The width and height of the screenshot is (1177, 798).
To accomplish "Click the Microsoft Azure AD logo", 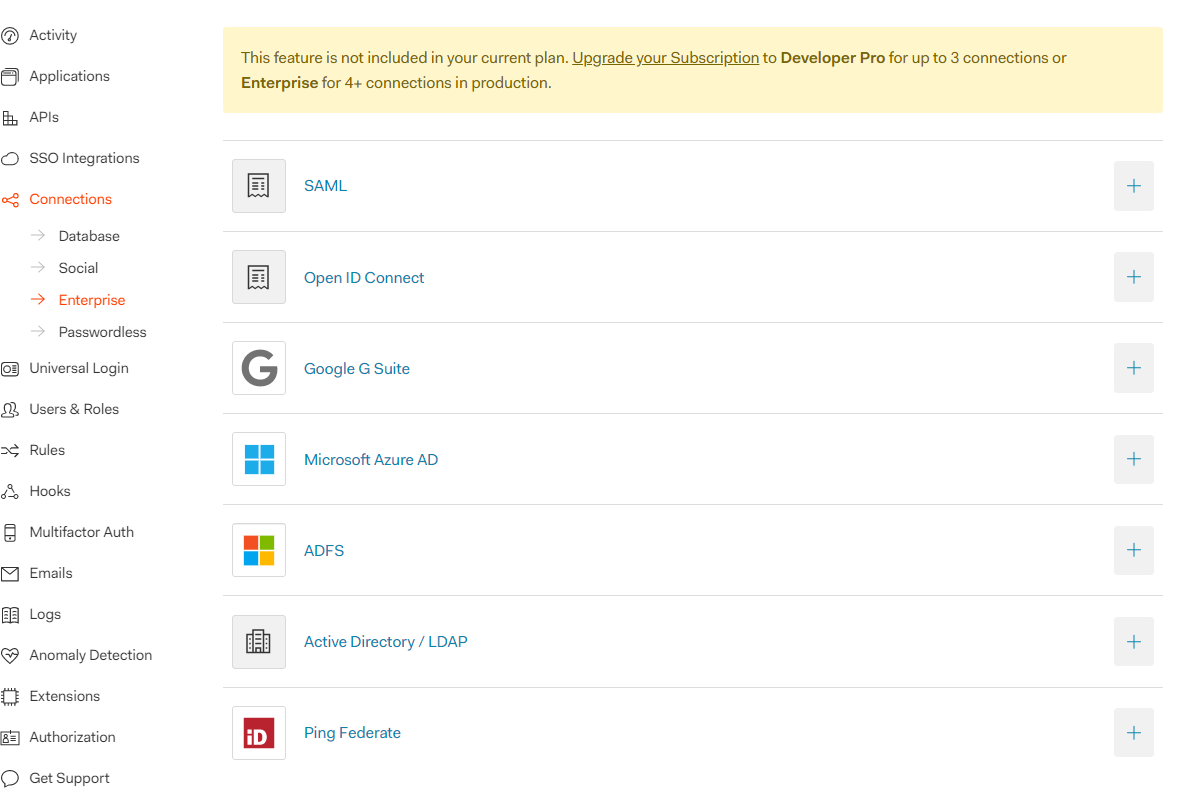I will [x=259, y=459].
